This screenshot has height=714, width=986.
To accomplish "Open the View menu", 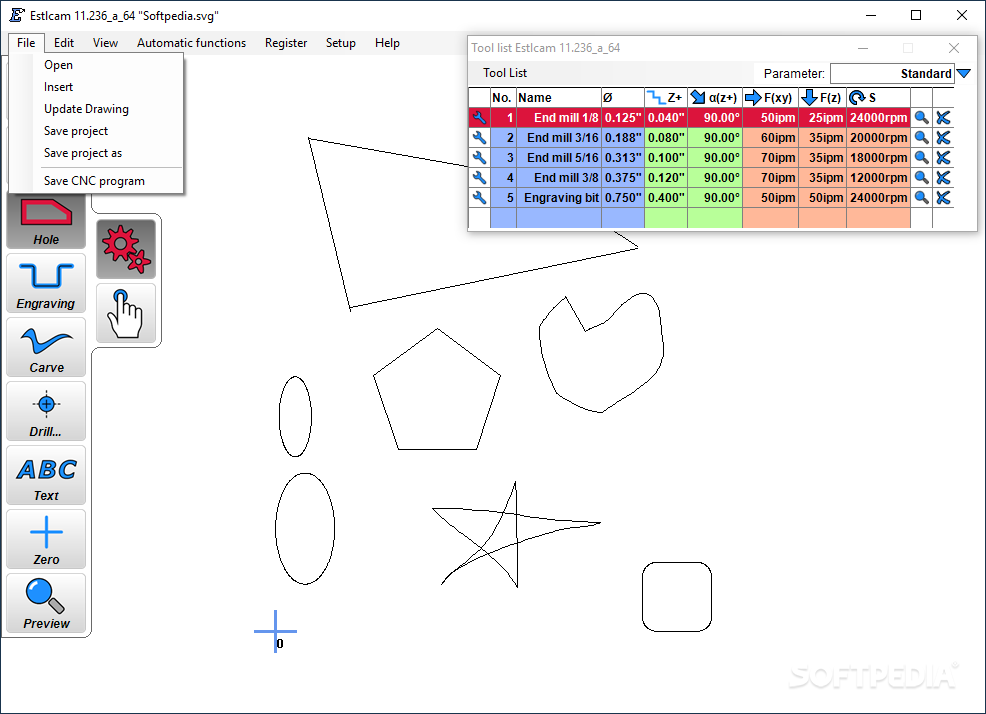I will [x=105, y=43].
